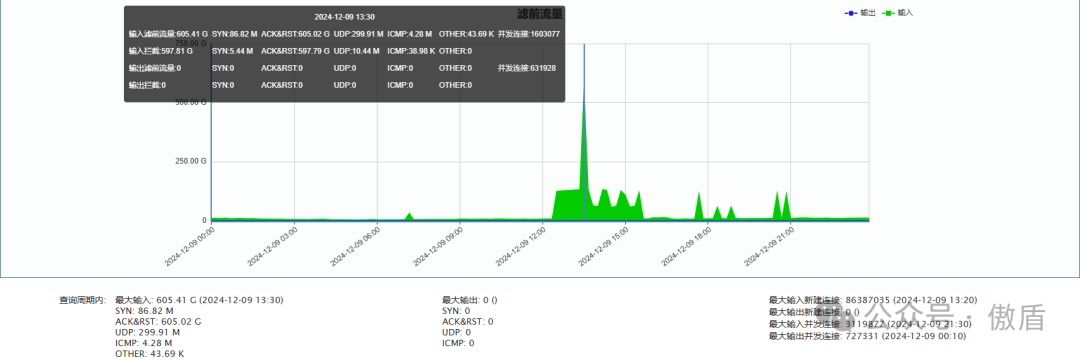Viewport: 1080px width, 360px height.
Task: Click the 最大输出: 0 () summary line
Action: click(470, 300)
